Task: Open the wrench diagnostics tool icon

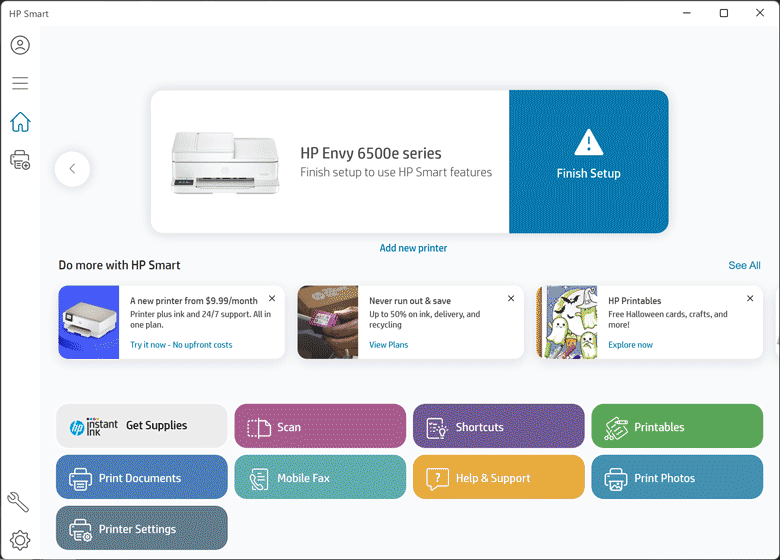Action: [18, 502]
